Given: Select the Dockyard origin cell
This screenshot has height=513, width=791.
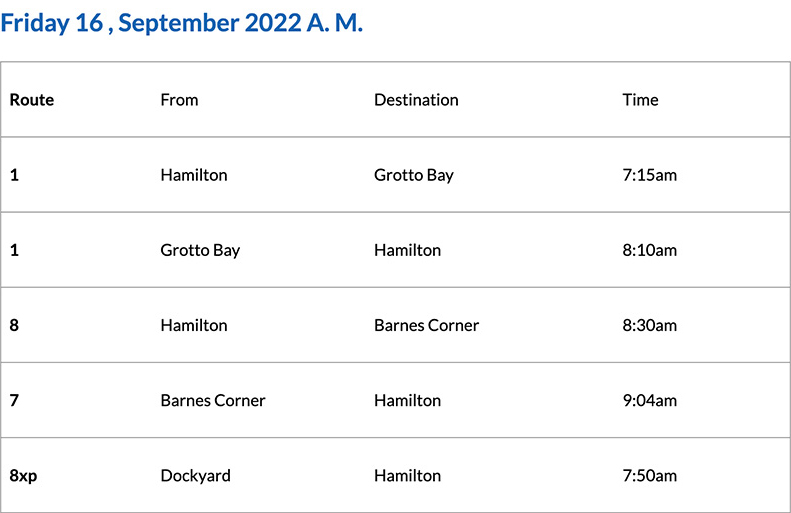Looking at the screenshot, I should point(195,475).
